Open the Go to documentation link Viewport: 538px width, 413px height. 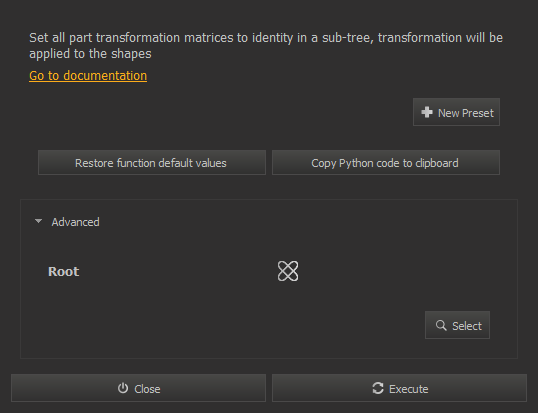tap(88, 75)
